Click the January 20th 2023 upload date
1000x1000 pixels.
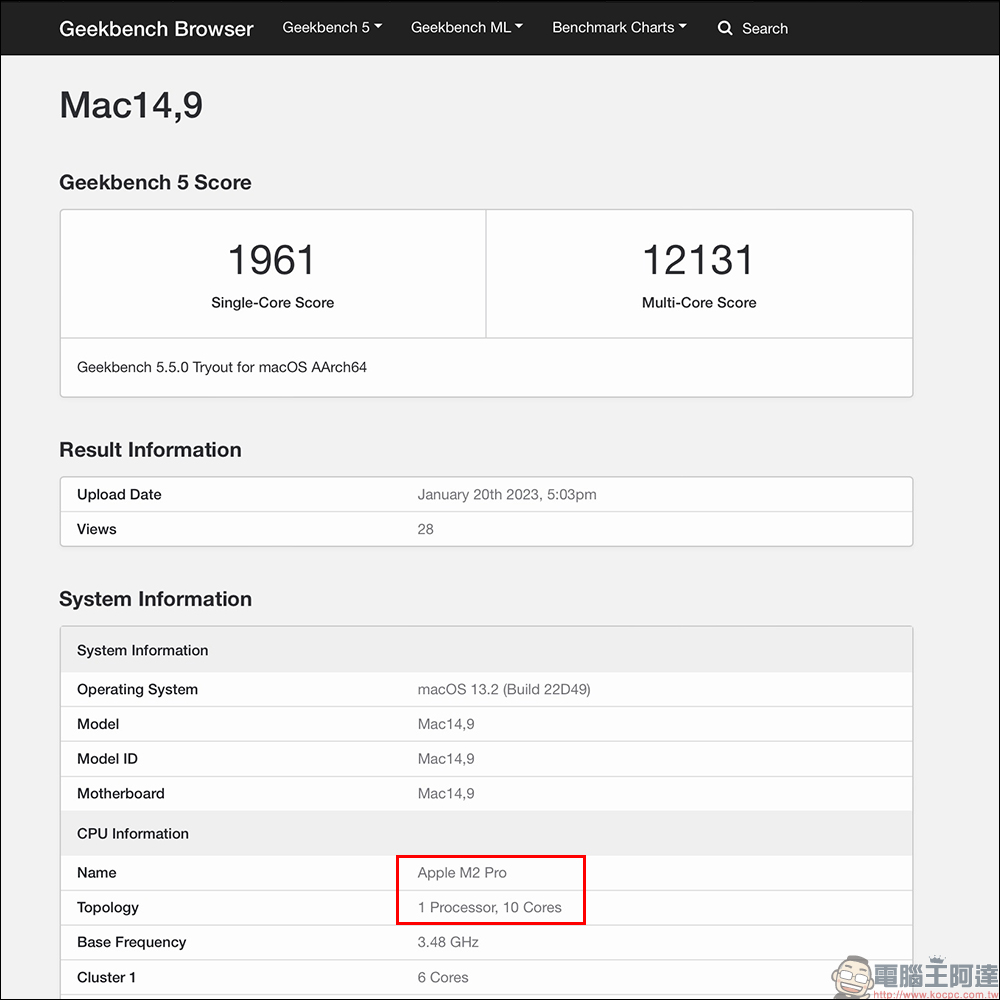click(x=506, y=494)
